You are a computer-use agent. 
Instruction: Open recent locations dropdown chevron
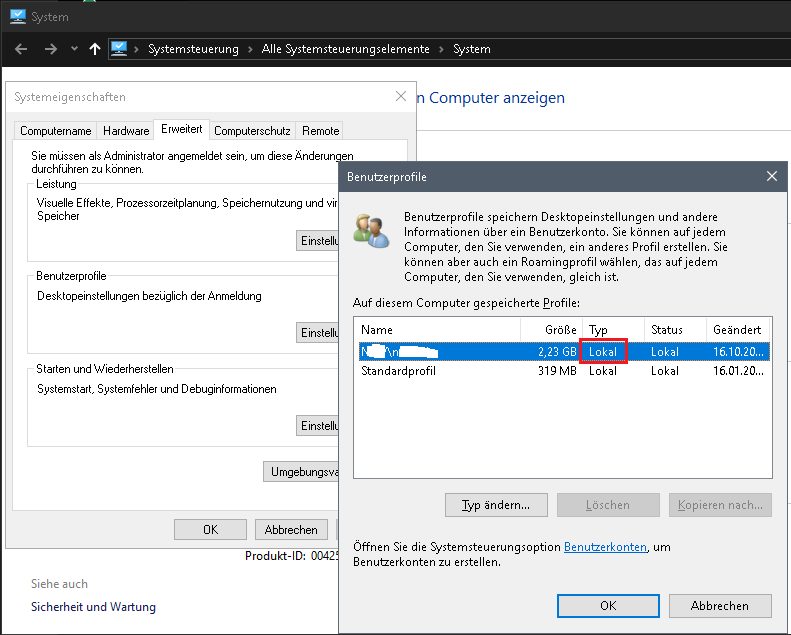75,49
